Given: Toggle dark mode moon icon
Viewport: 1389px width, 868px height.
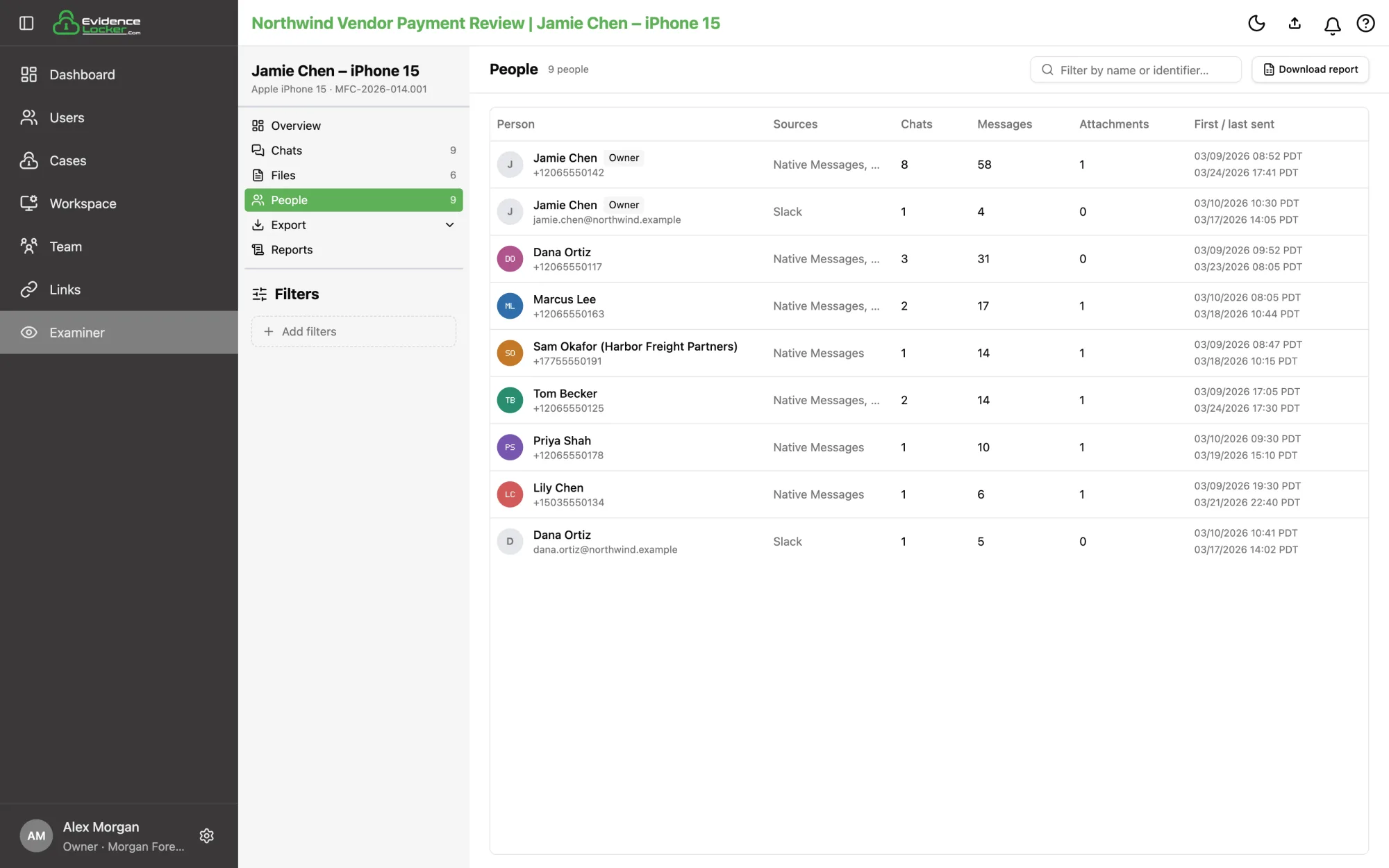Looking at the screenshot, I should [x=1256, y=23].
